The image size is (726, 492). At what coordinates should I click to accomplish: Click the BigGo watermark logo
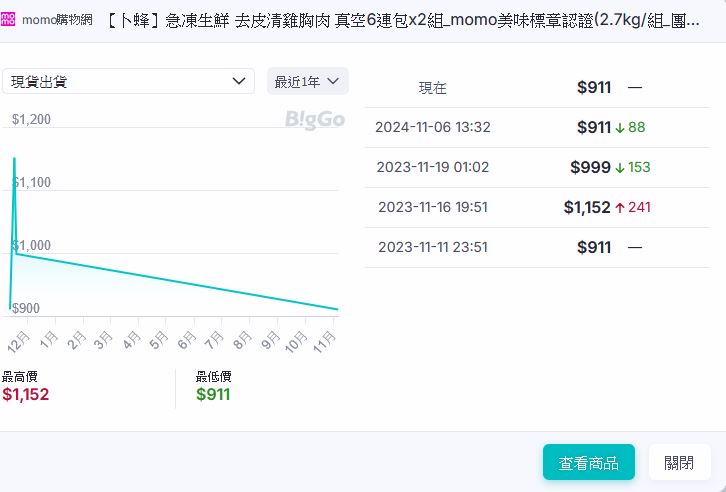(314, 120)
